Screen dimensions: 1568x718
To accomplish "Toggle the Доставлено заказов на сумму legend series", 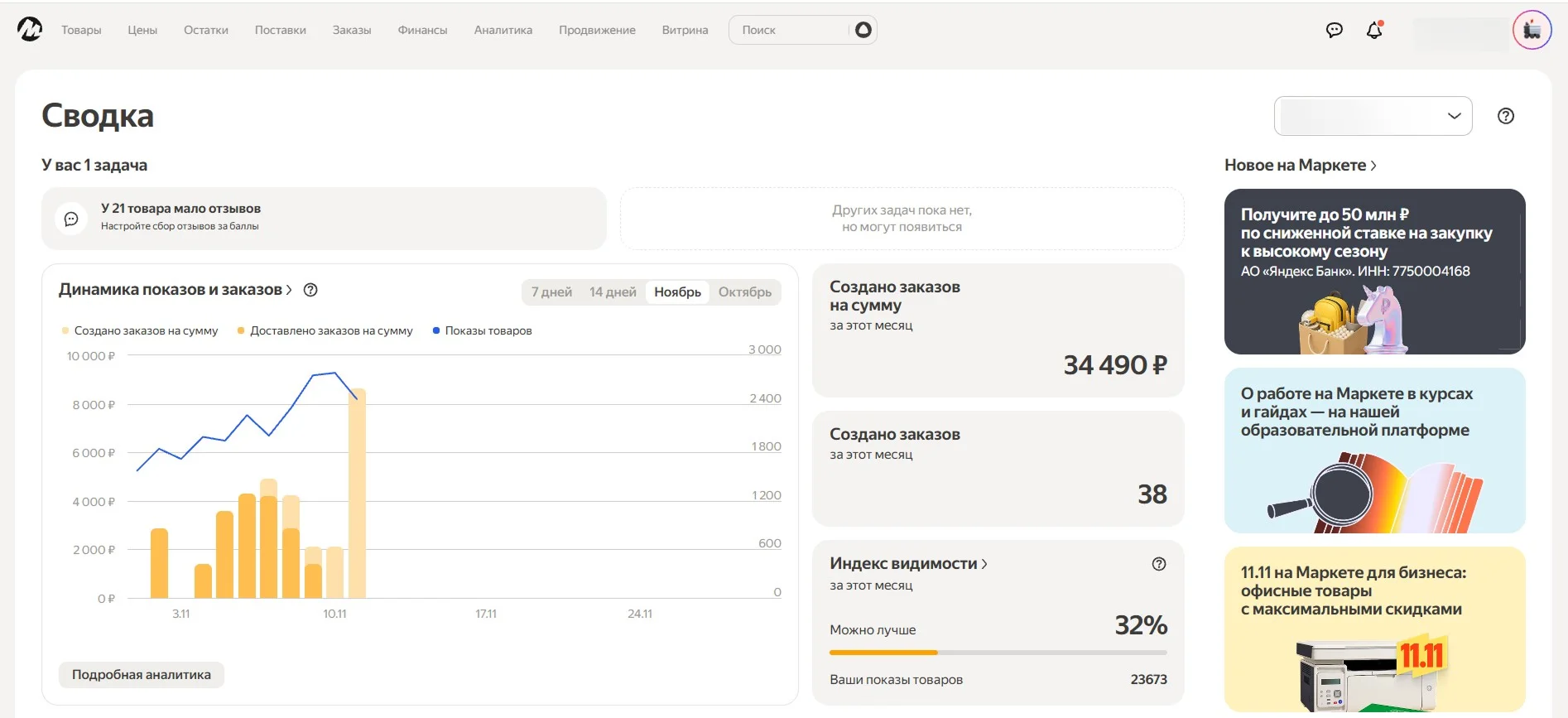I will 325,330.
